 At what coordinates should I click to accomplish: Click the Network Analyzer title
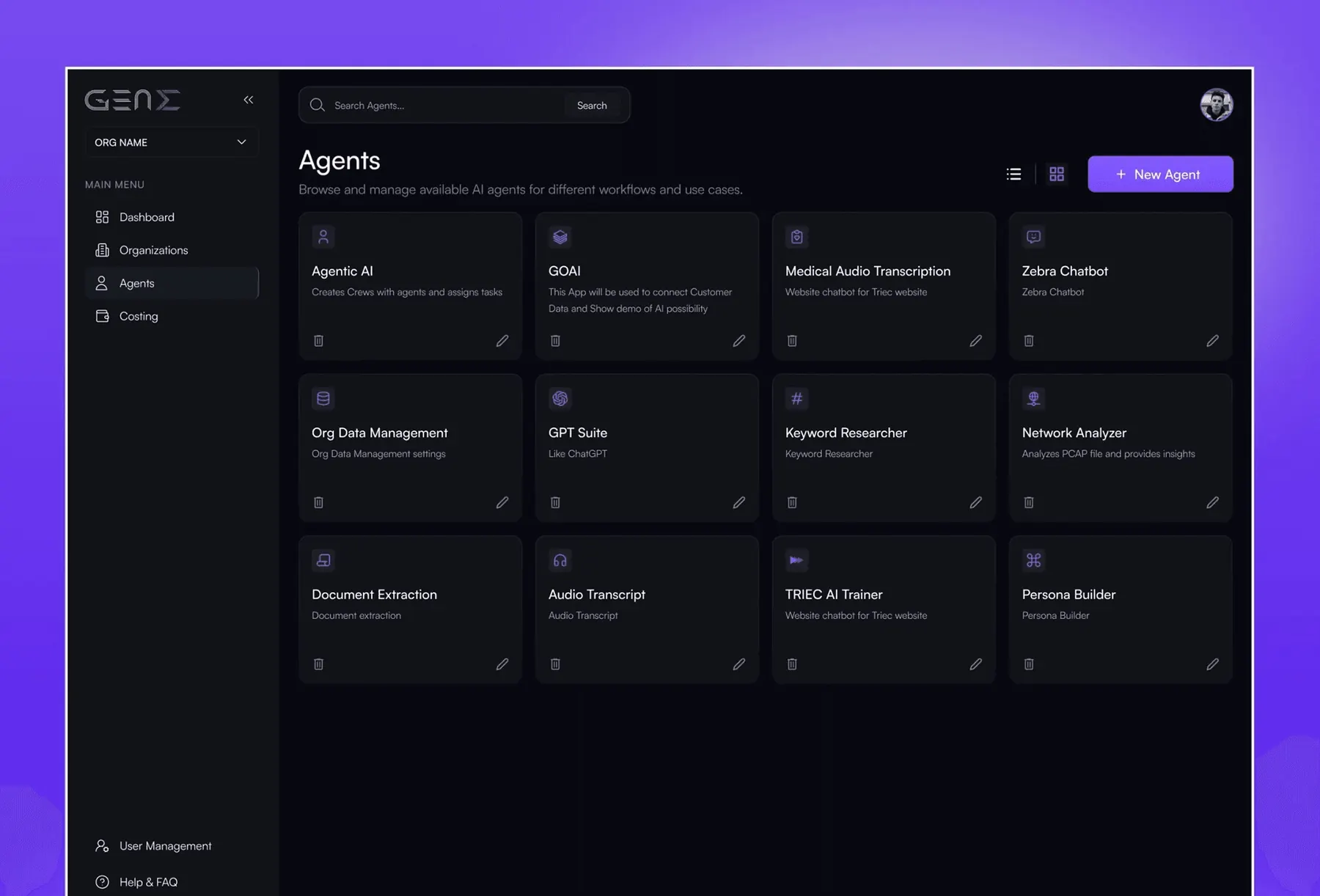pyautogui.click(x=1074, y=433)
